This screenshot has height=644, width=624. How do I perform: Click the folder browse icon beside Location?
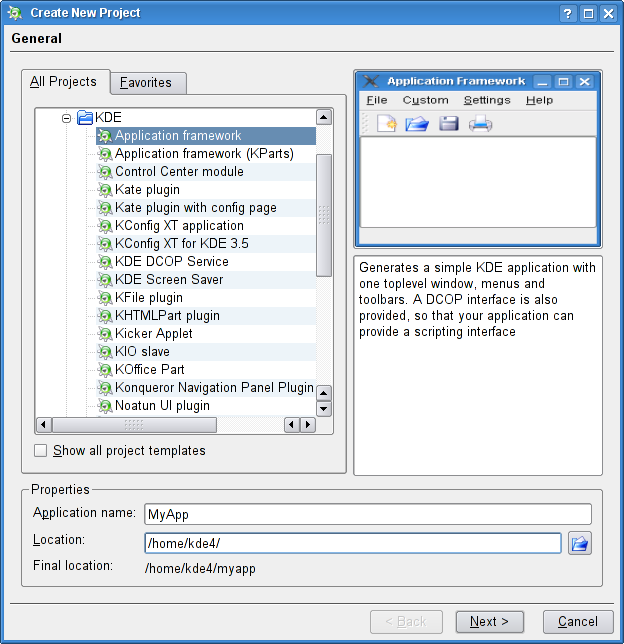580,543
